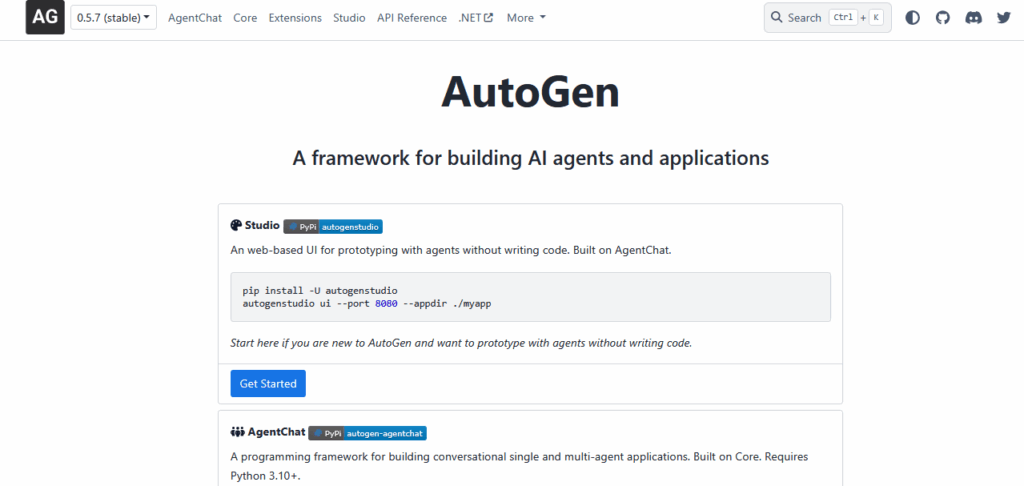This screenshot has width=1024, height=486.
Task: Open the API Reference page
Action: coord(412,18)
